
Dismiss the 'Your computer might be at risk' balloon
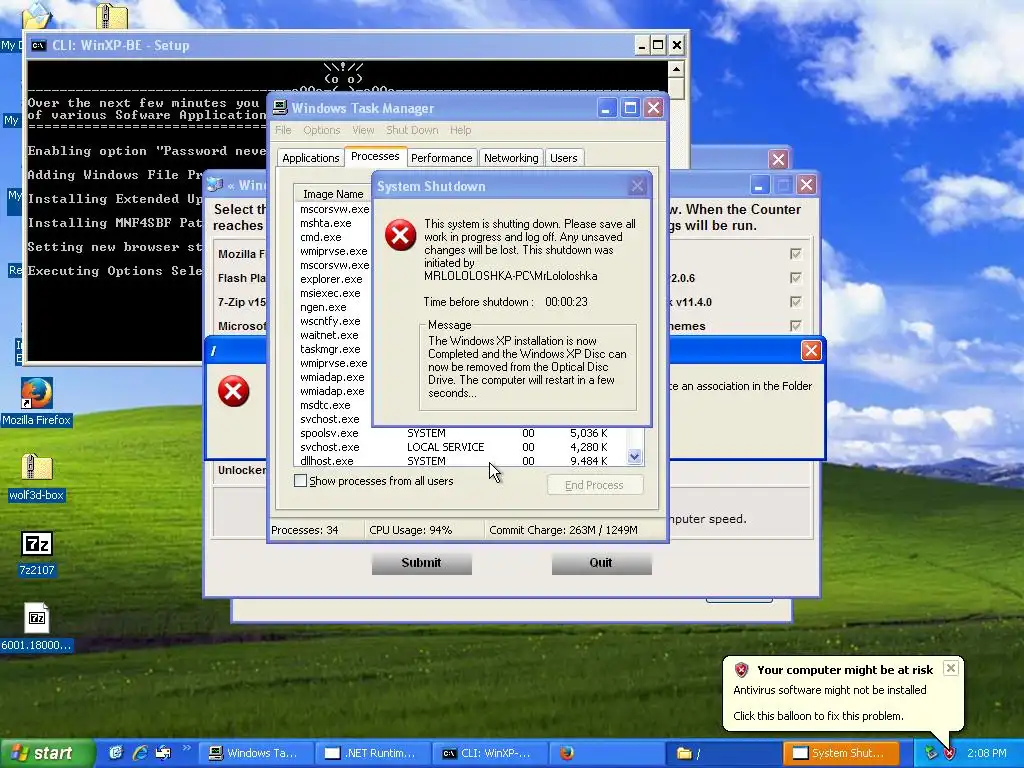tap(951, 668)
